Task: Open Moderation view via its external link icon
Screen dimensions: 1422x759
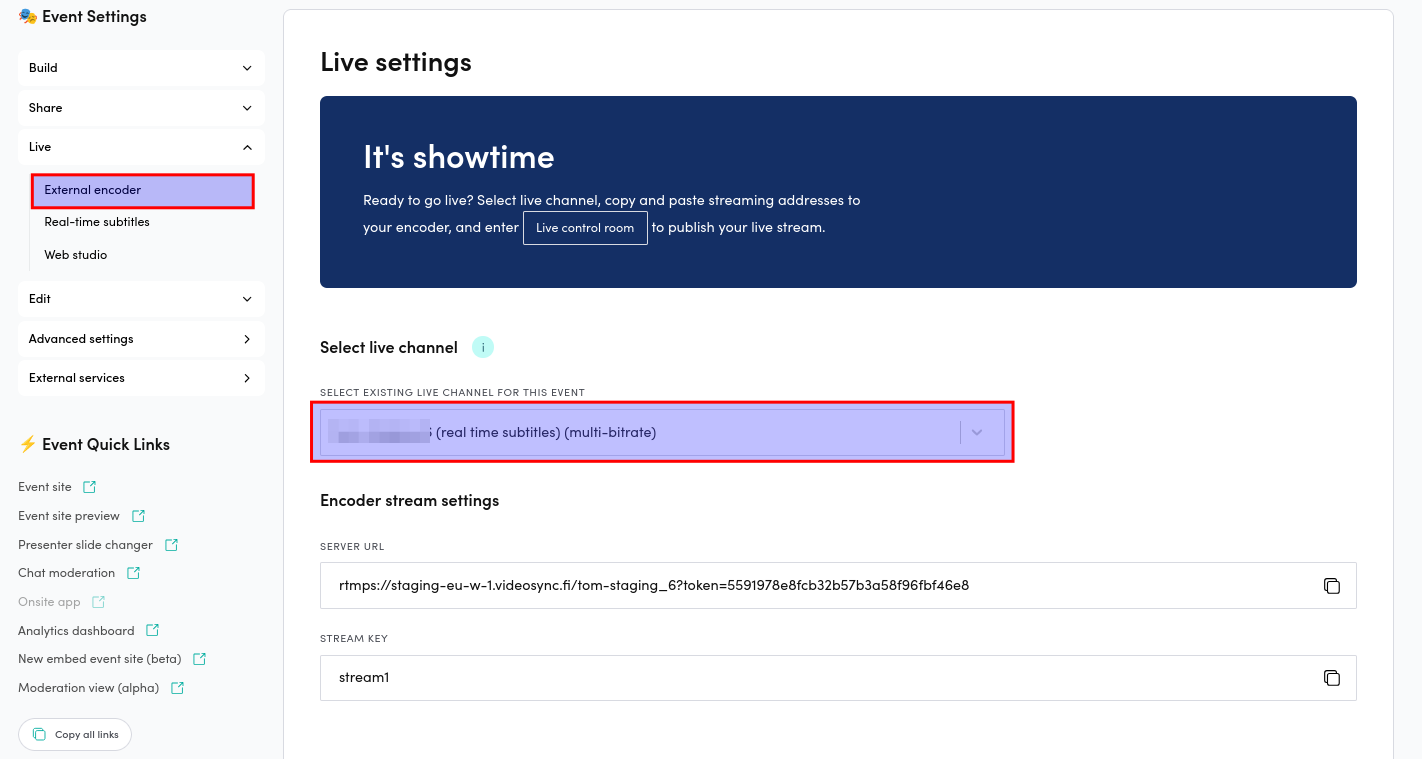Action: coord(176,687)
